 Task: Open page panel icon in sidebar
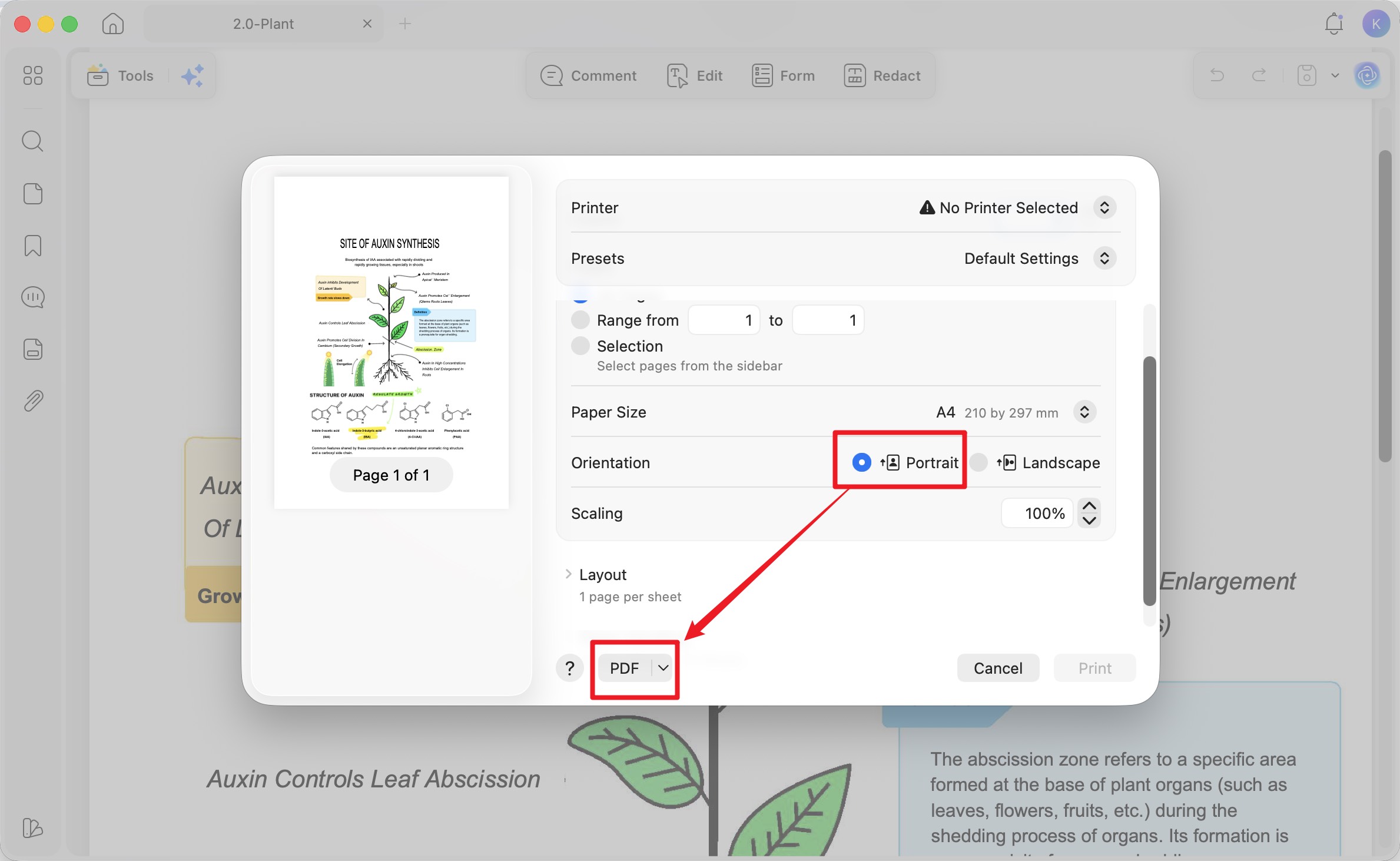33,194
